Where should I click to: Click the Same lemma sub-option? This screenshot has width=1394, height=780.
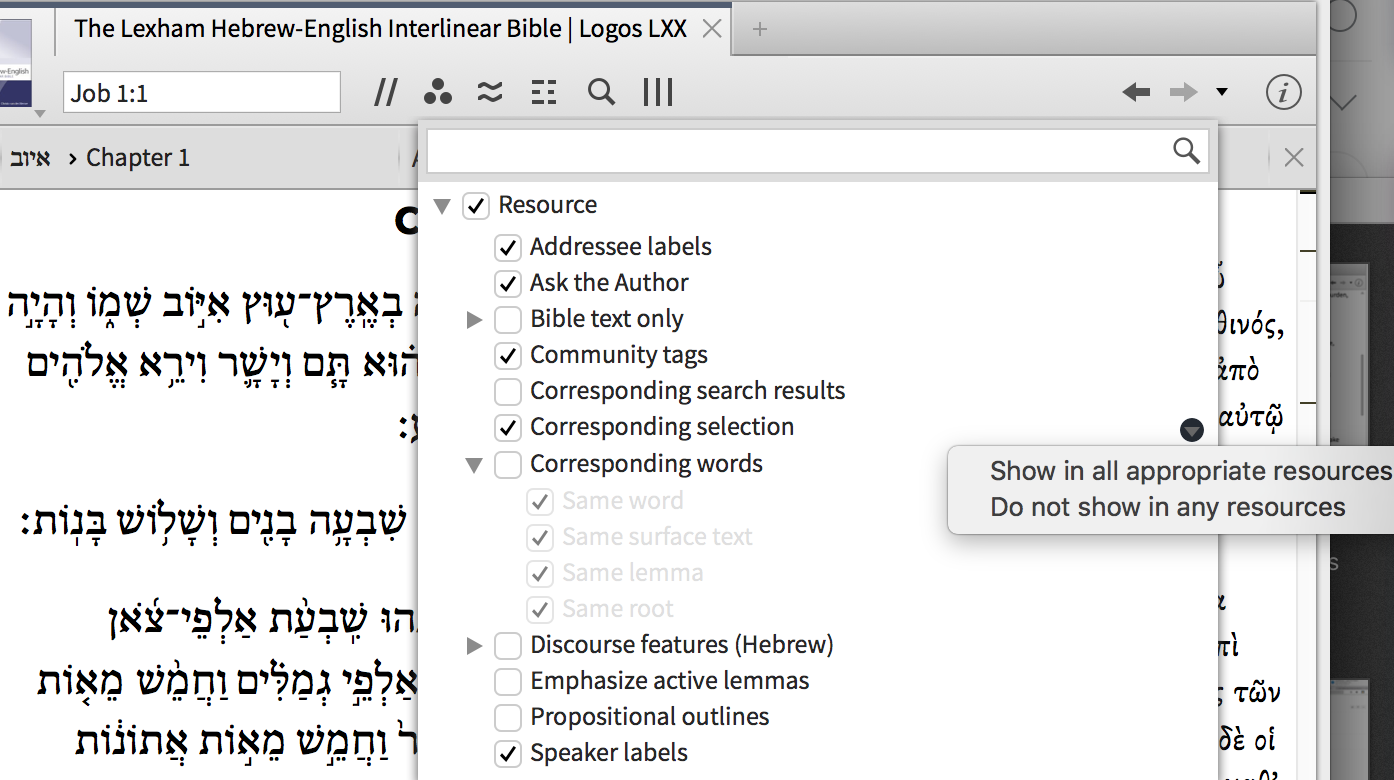click(x=632, y=572)
